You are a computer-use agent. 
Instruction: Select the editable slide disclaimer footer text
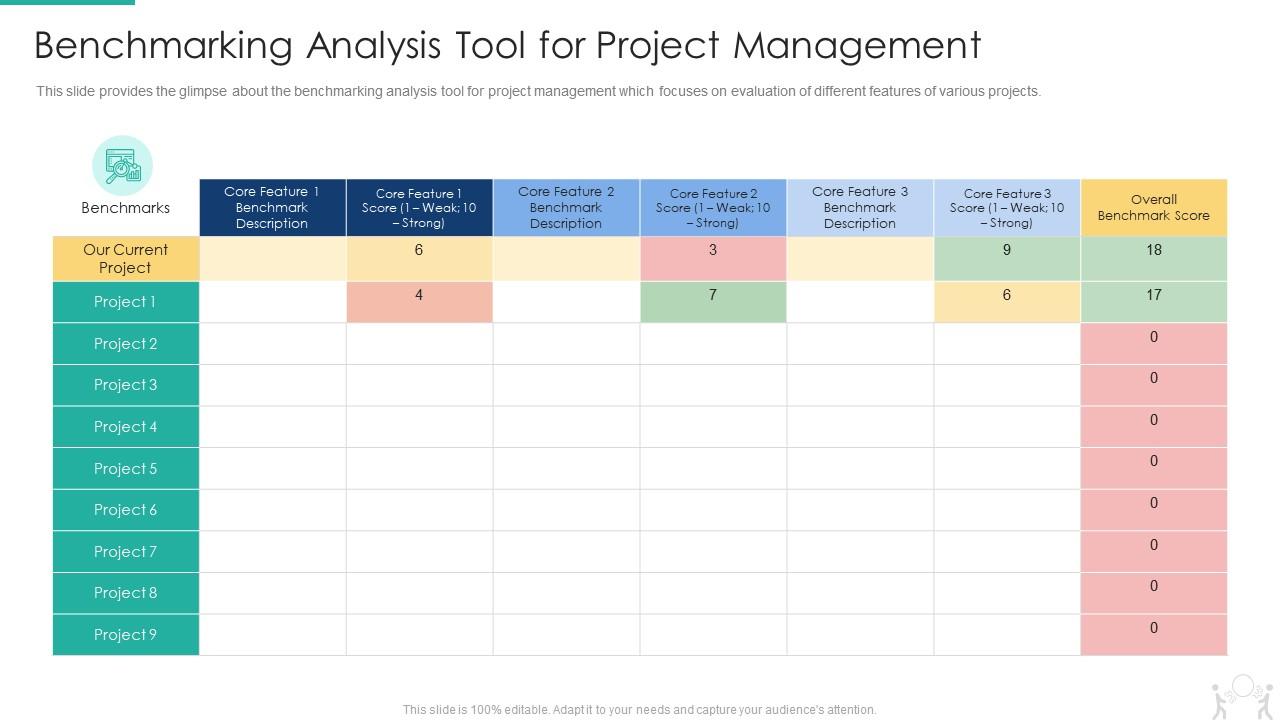(x=638, y=709)
